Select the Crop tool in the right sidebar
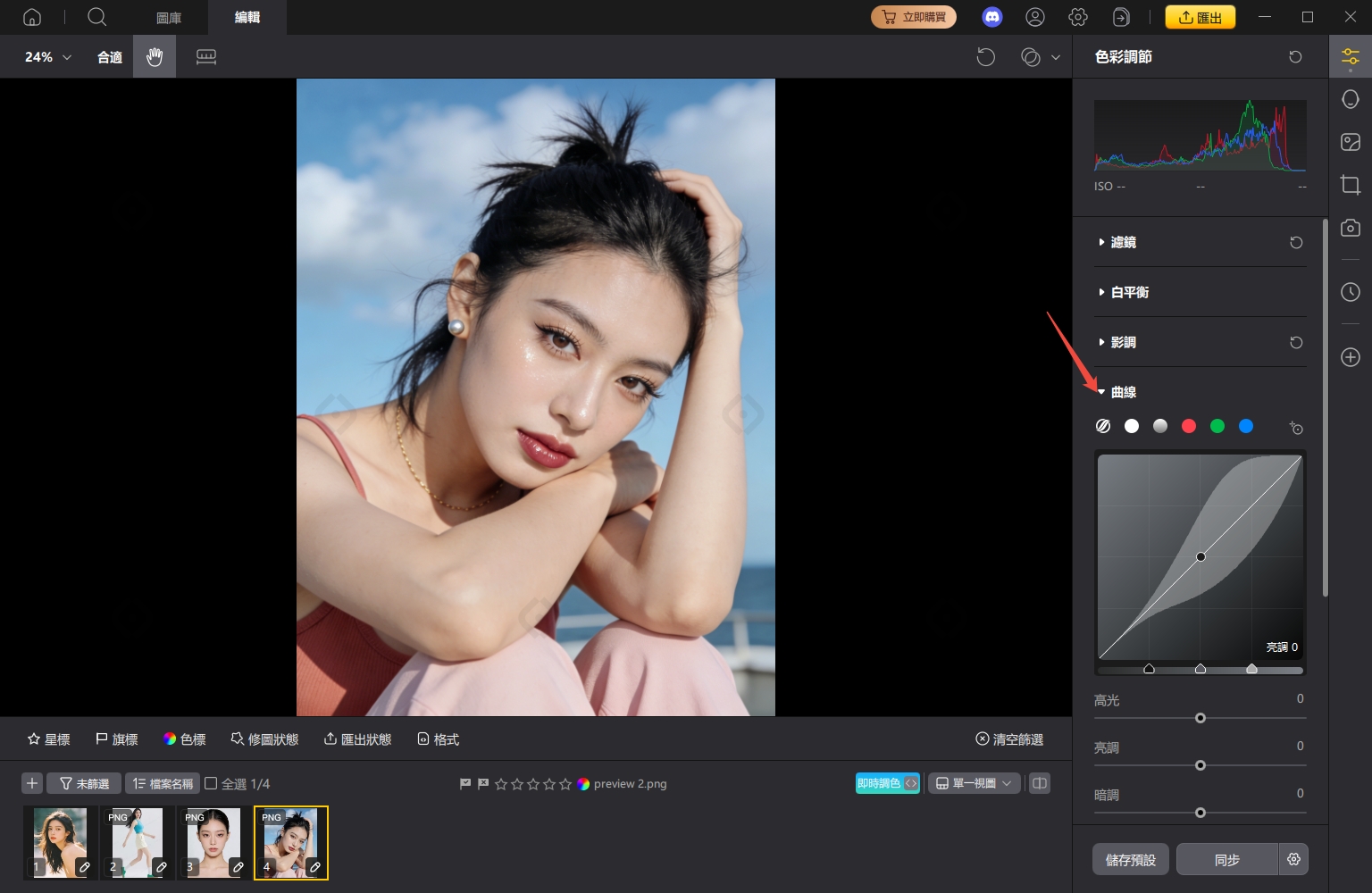Image resolution: width=1372 pixels, height=893 pixels. pyautogui.click(x=1351, y=185)
